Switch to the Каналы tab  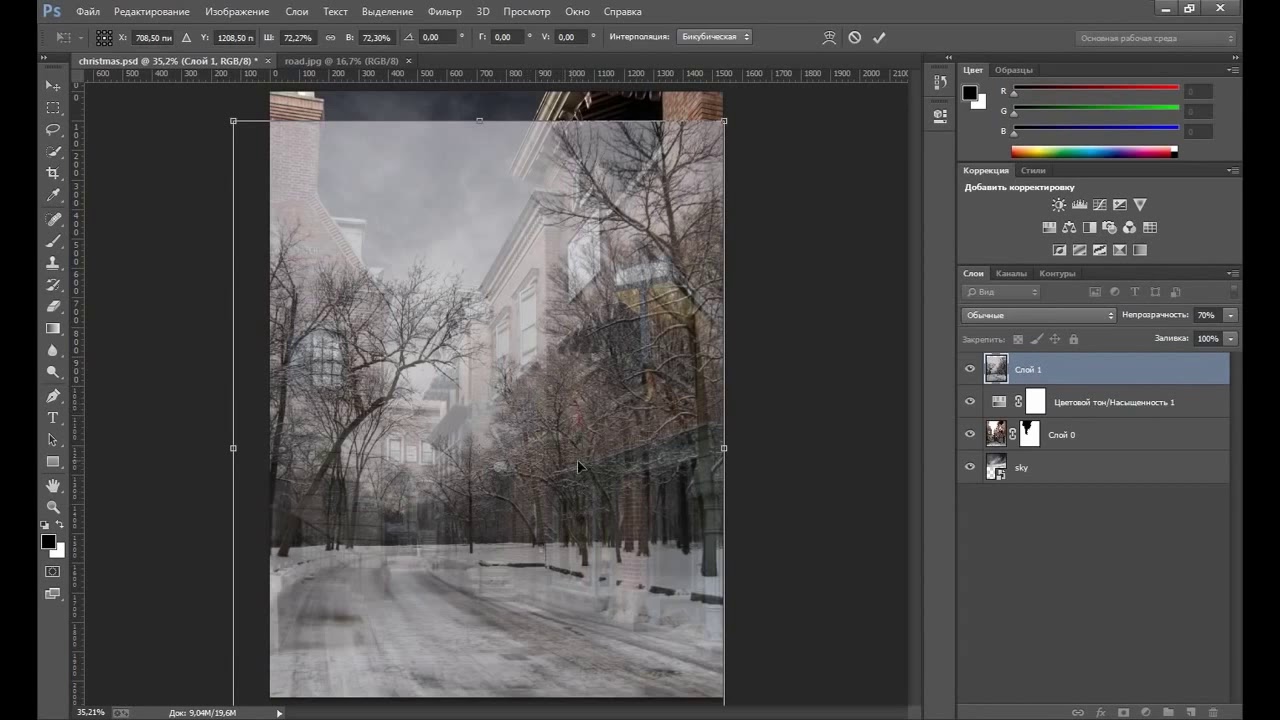(1011, 273)
